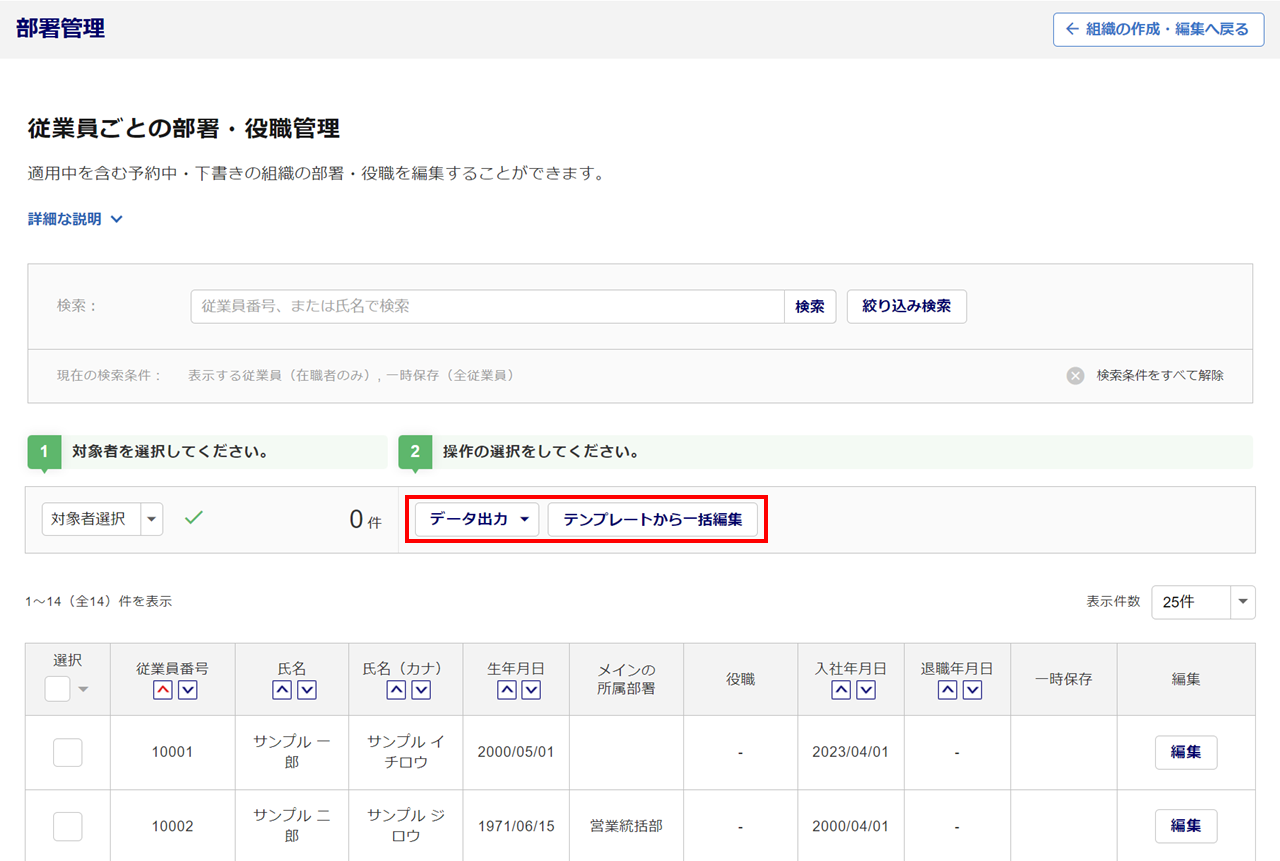Sort 氏名 column ascending arrow

click(282, 690)
